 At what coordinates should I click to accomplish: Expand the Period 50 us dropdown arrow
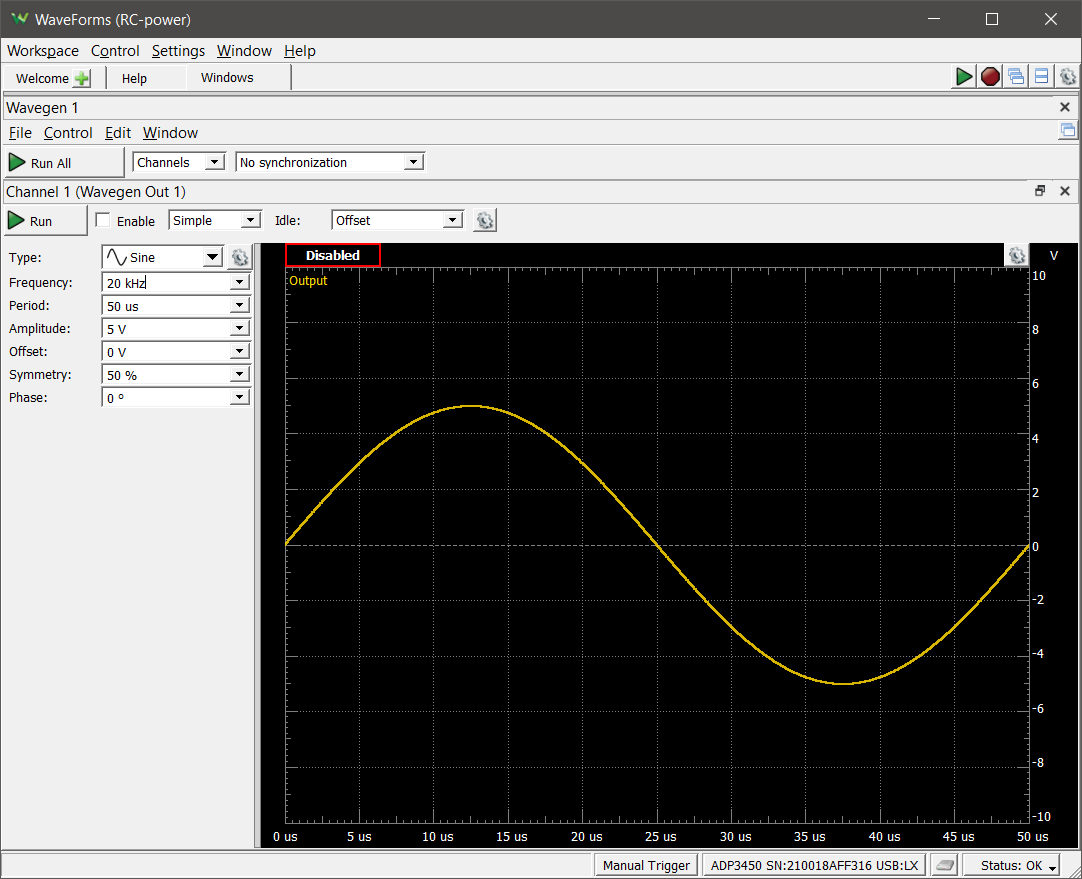click(x=239, y=305)
